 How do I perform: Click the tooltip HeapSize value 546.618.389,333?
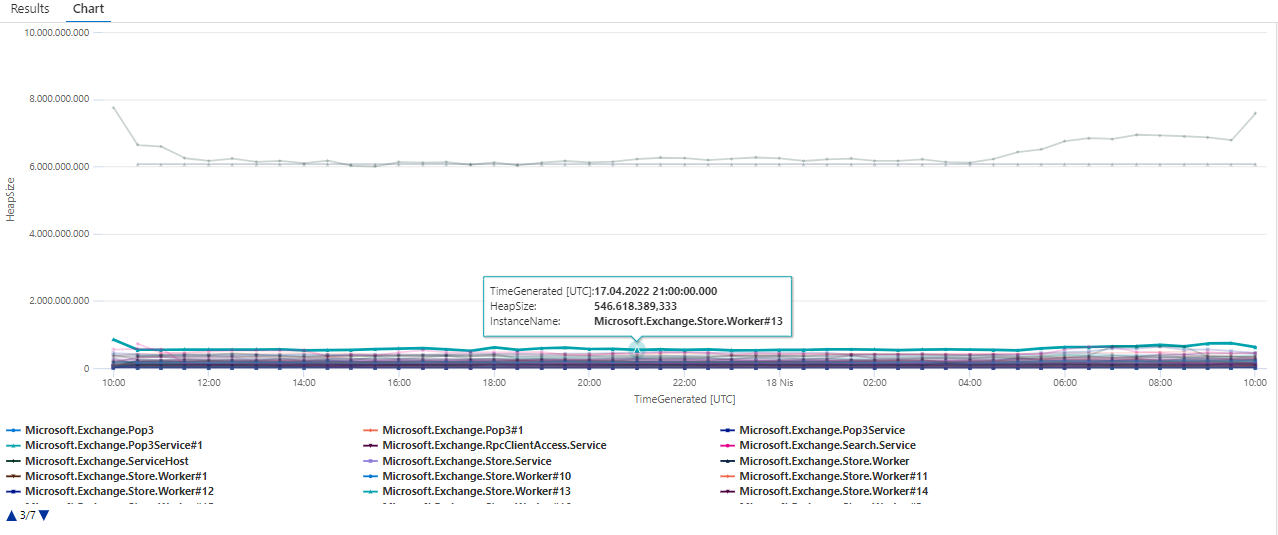coord(636,306)
